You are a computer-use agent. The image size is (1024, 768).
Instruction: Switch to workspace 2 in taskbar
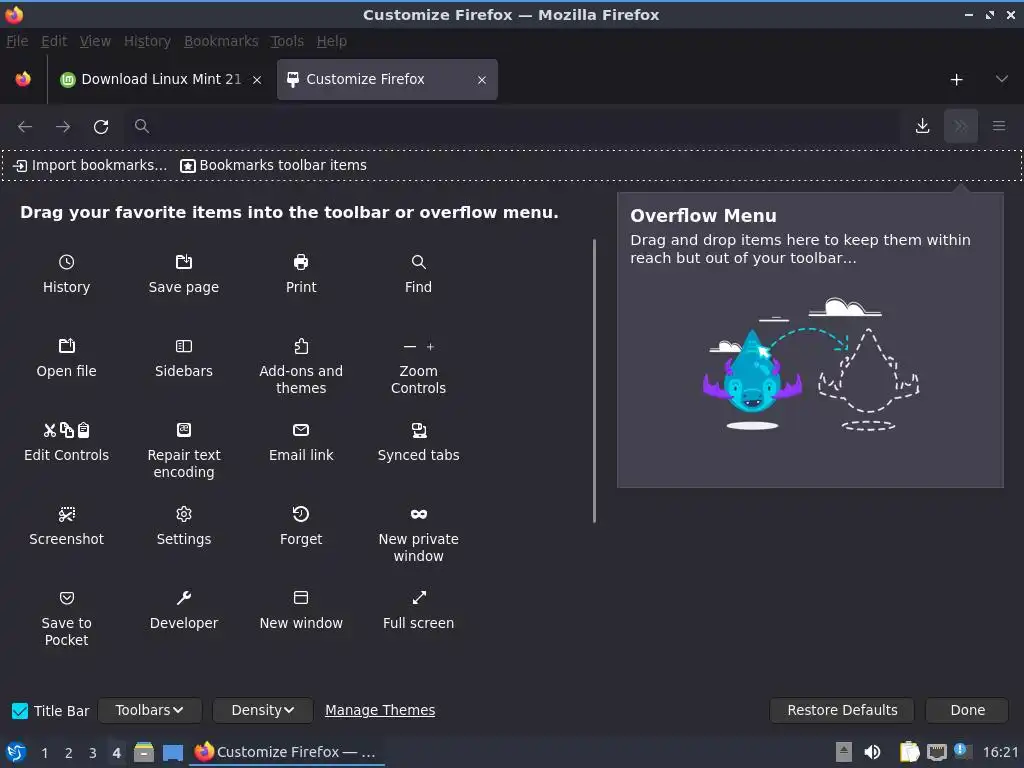(x=68, y=752)
